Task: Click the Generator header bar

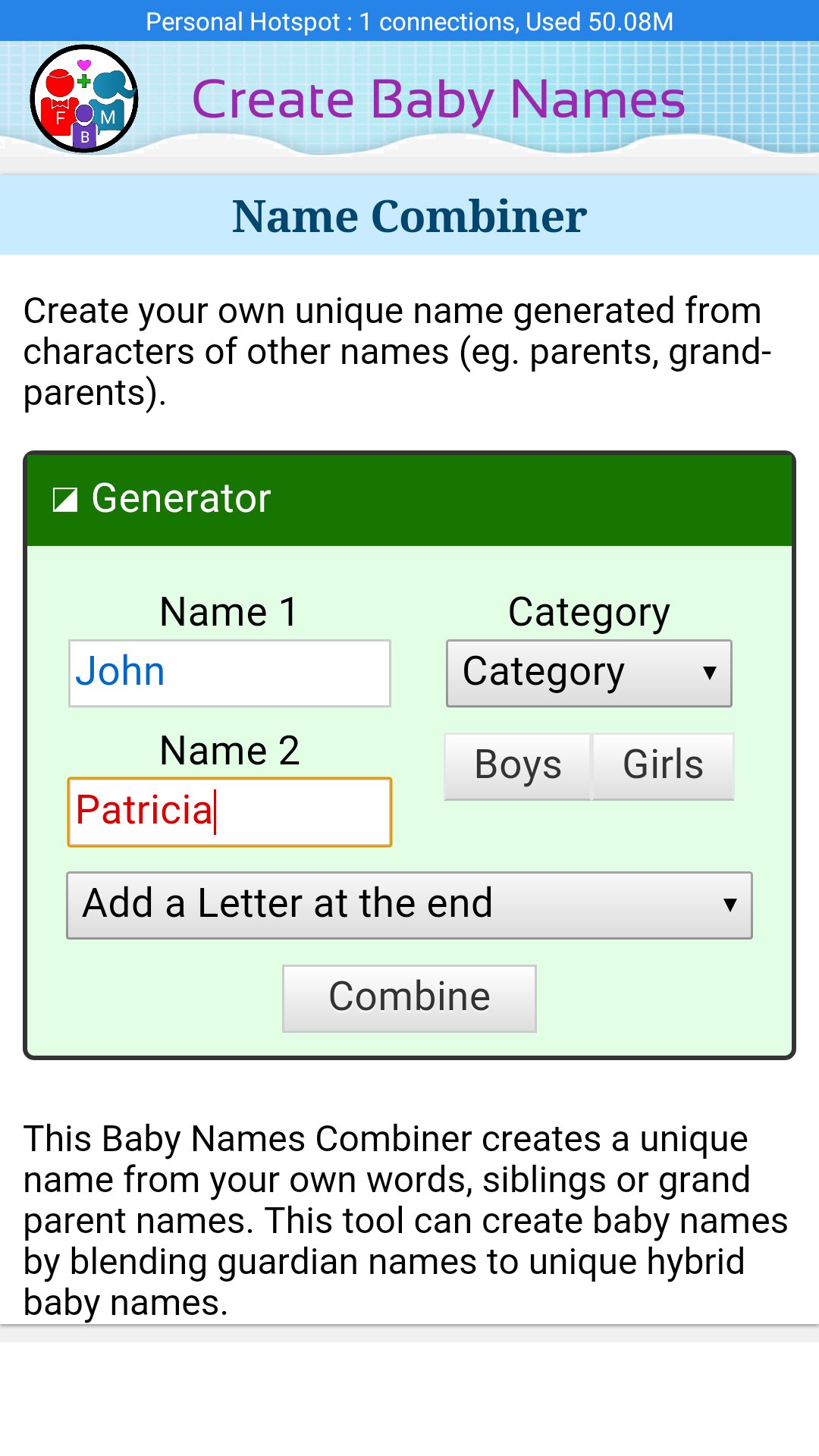Action: coord(455,499)
